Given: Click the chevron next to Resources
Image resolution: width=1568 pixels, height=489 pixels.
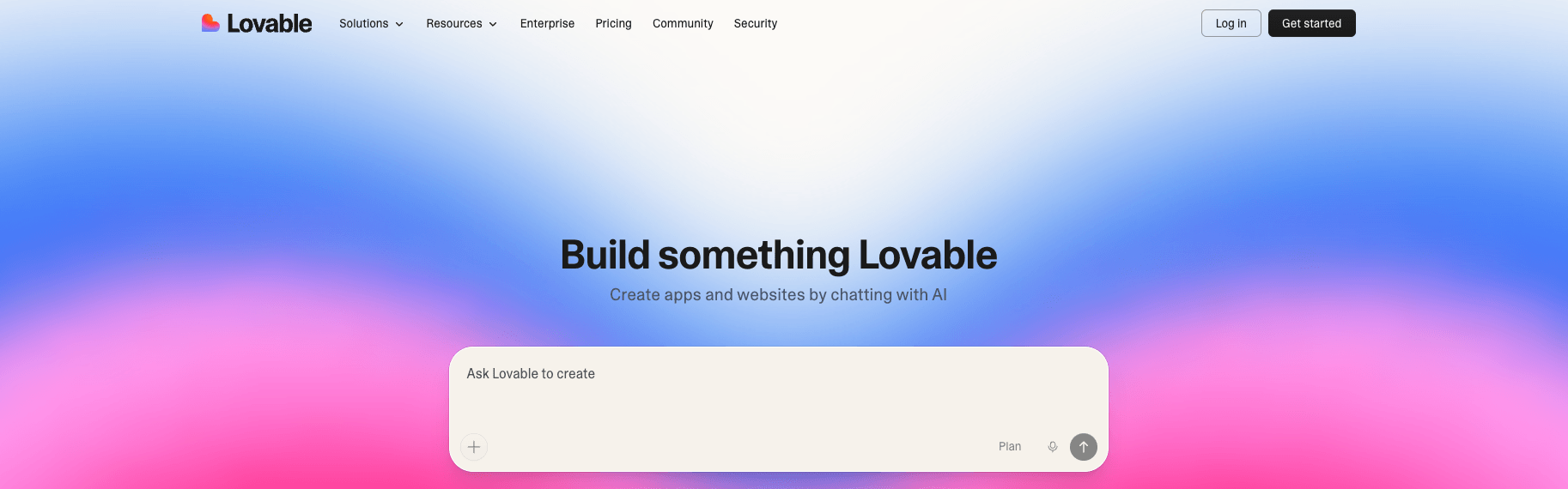Looking at the screenshot, I should pos(493,24).
